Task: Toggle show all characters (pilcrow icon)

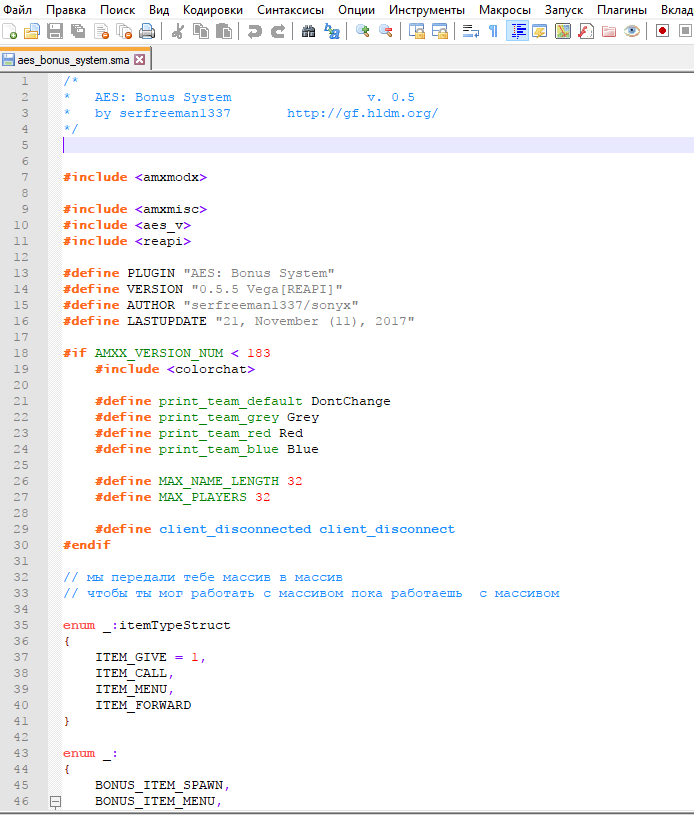Action: point(493,32)
